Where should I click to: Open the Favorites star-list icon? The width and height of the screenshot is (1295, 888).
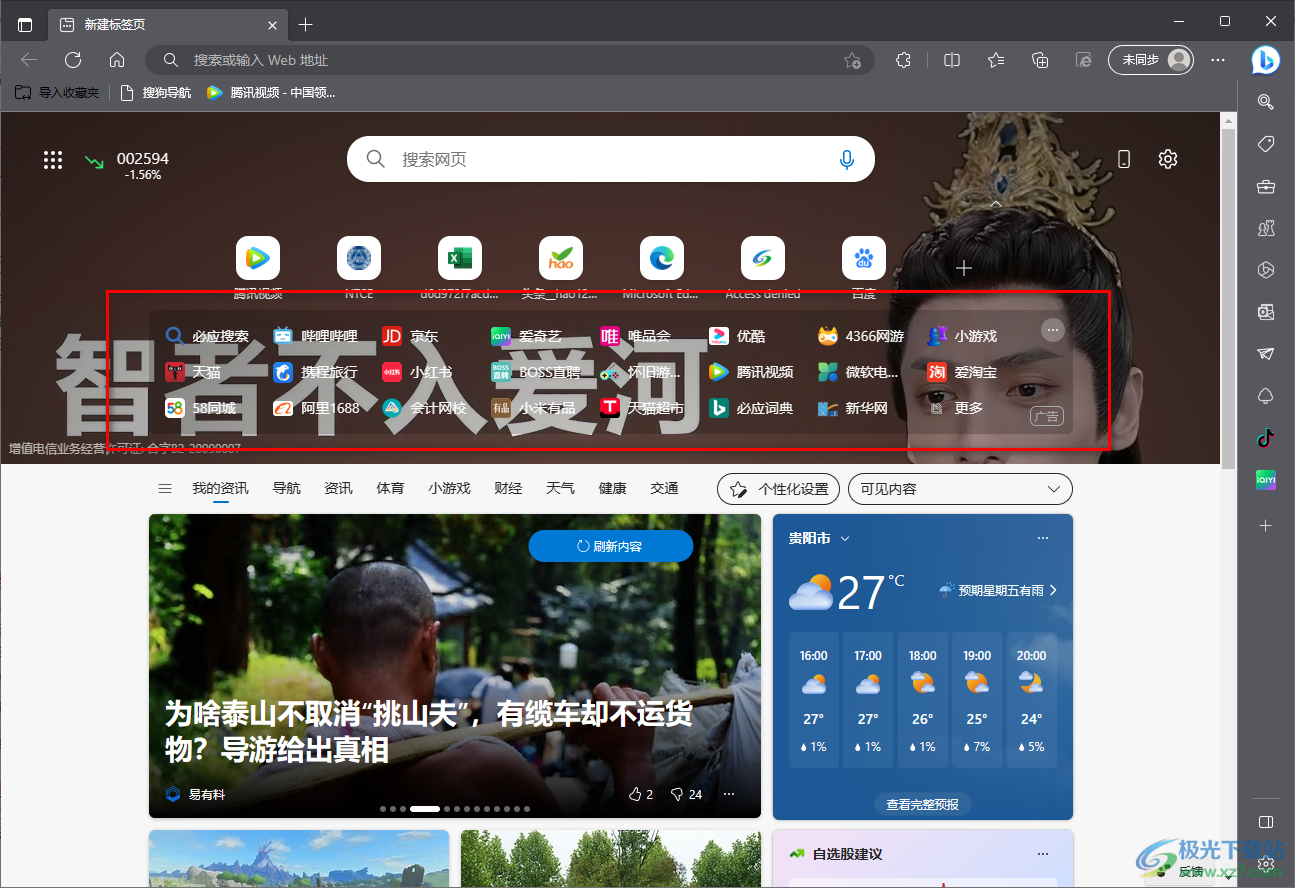(996, 60)
